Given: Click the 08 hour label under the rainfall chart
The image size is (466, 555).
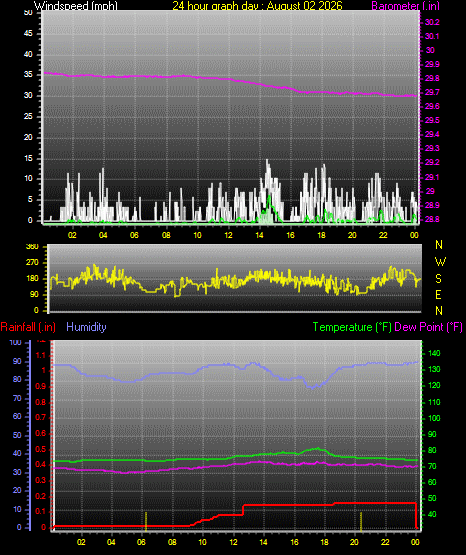Looking at the screenshot, I should 172,542.
